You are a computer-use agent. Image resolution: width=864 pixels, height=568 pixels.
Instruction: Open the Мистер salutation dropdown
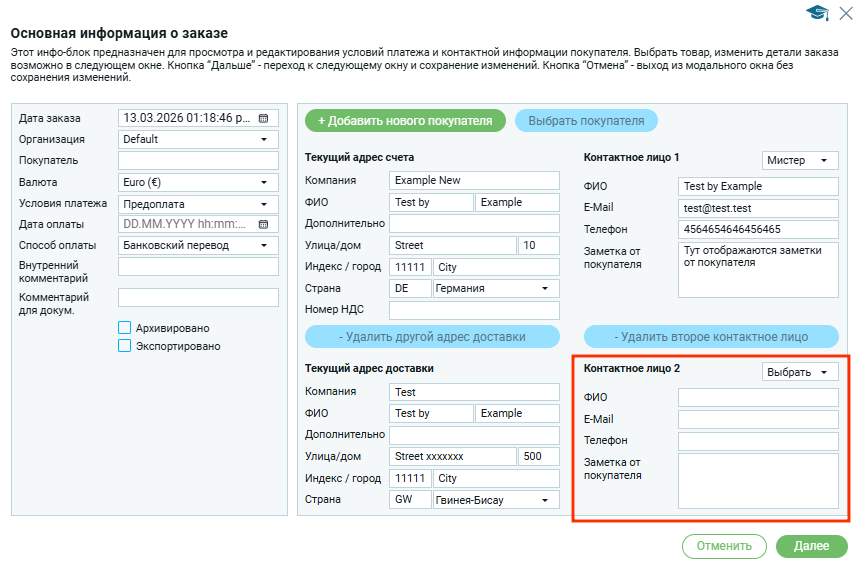798,161
